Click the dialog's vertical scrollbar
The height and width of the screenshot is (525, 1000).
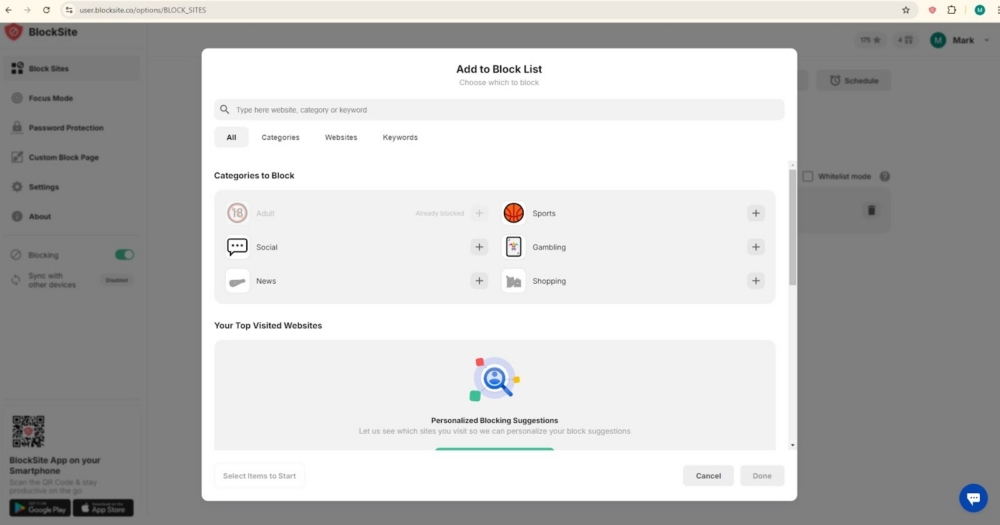click(x=793, y=230)
